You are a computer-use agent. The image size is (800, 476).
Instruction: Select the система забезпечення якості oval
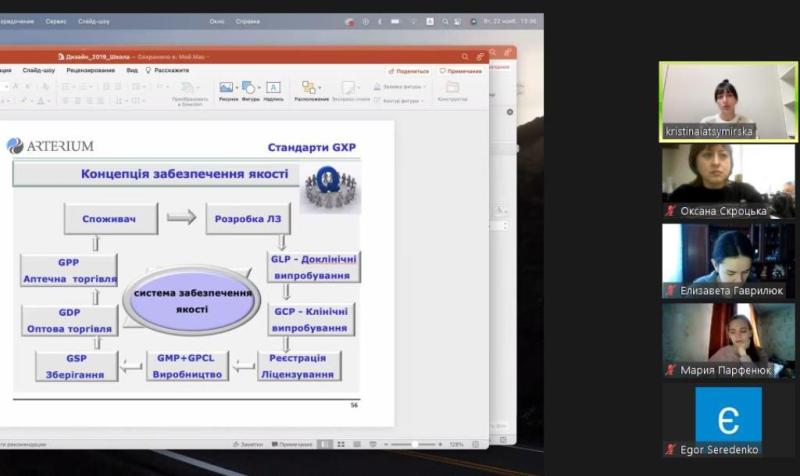tap(192, 300)
